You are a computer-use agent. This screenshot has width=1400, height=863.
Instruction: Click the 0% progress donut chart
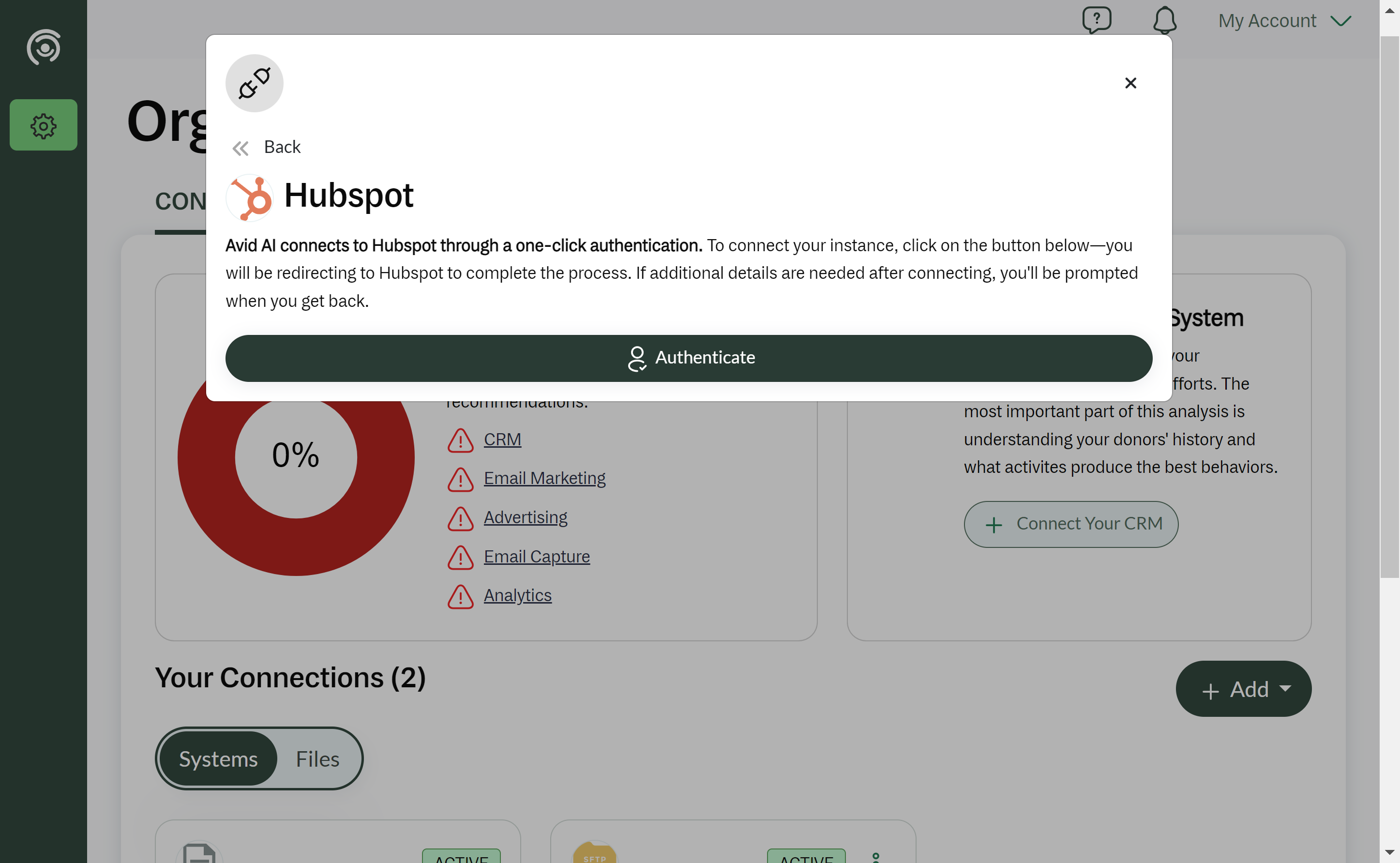pyautogui.click(x=296, y=456)
